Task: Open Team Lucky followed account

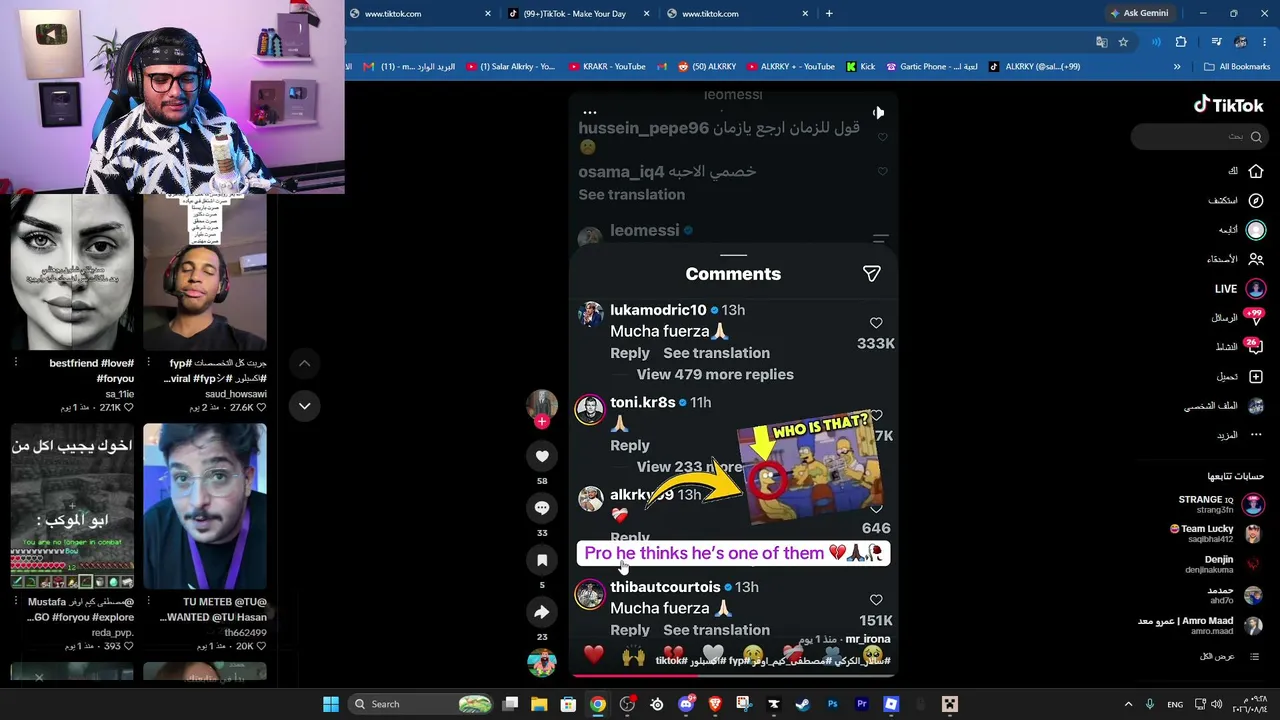Action: pyautogui.click(x=1216, y=533)
